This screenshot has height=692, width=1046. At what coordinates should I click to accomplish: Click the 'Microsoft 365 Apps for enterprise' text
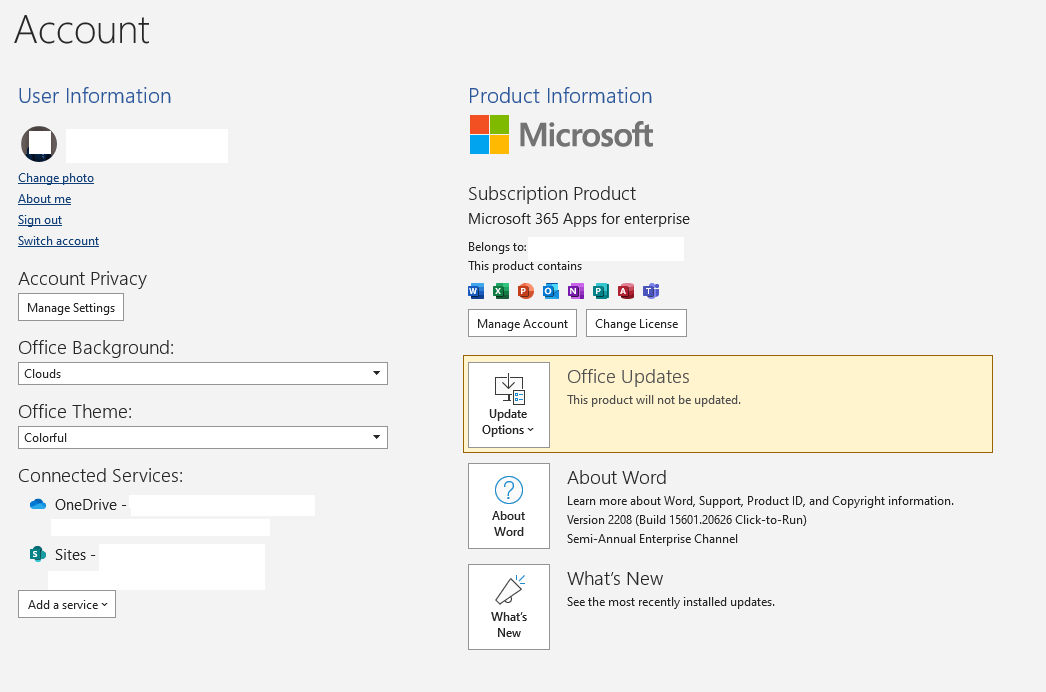coord(579,219)
